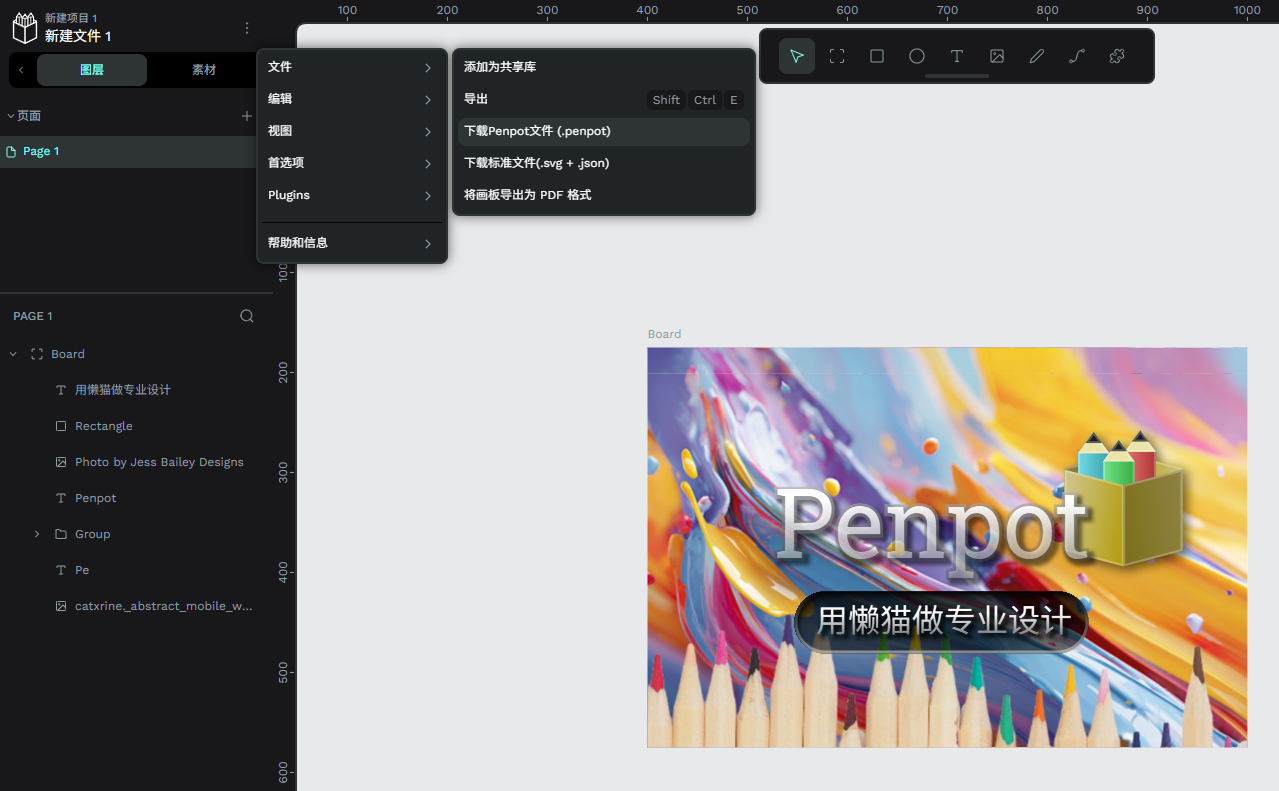Click text icon of 用懒猫做专业设计 layer
Screen dimensions: 1279x791
pyautogui.click(x=61, y=390)
